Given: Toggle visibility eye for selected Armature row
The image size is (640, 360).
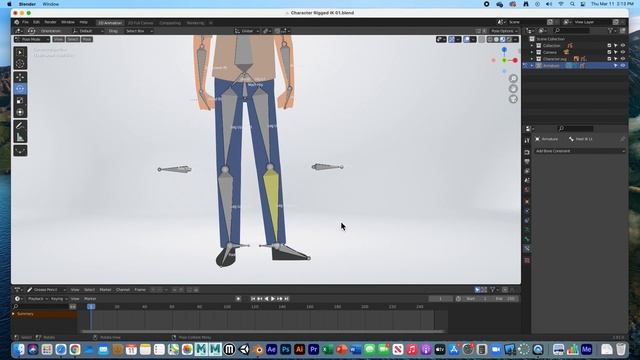Looking at the screenshot, I should 622,65.
